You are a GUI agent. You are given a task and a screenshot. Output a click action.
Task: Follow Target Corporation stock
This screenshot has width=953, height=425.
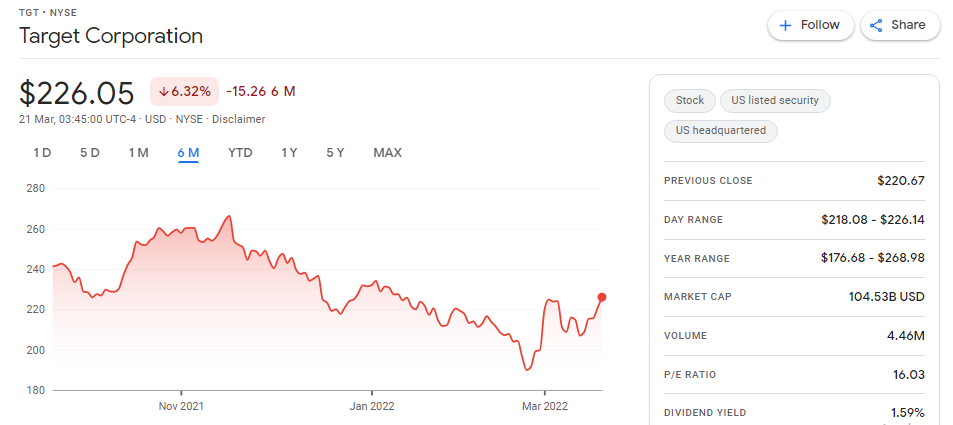tap(811, 26)
